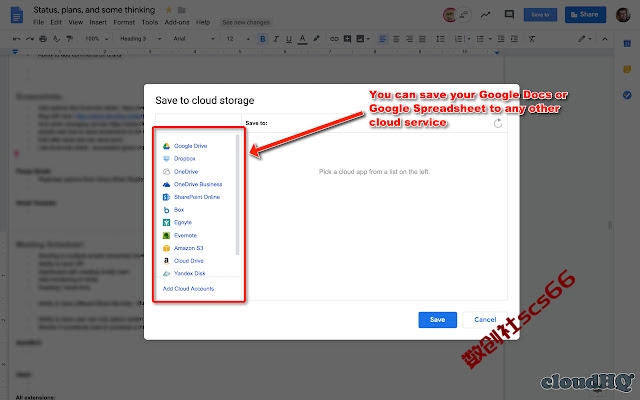Open the Insert image dropdown
The width and height of the screenshot is (640, 400).
(363, 39)
